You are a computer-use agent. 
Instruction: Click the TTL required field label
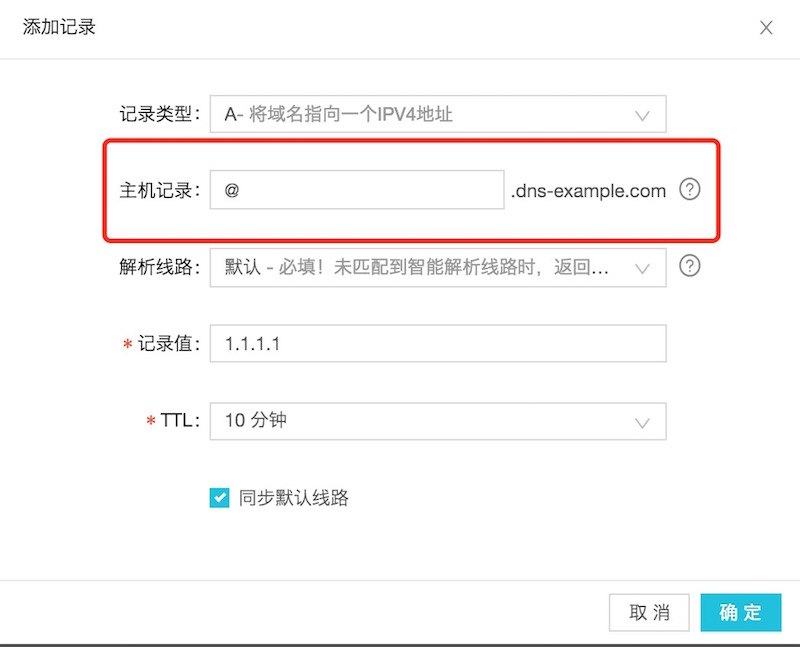180,421
